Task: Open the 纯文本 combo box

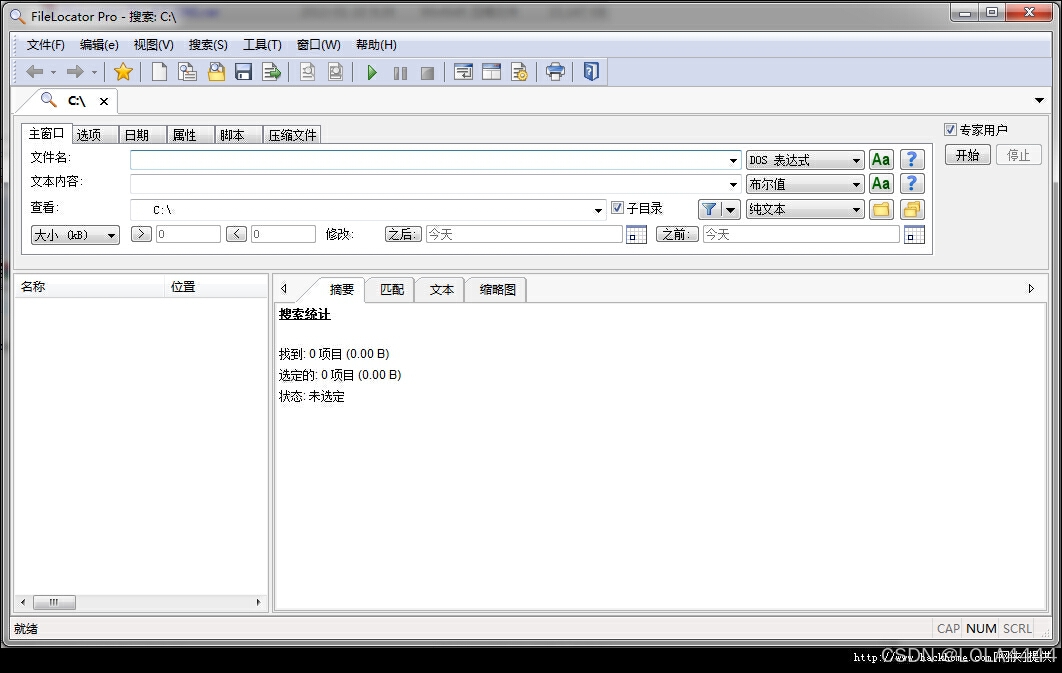Action: 805,209
